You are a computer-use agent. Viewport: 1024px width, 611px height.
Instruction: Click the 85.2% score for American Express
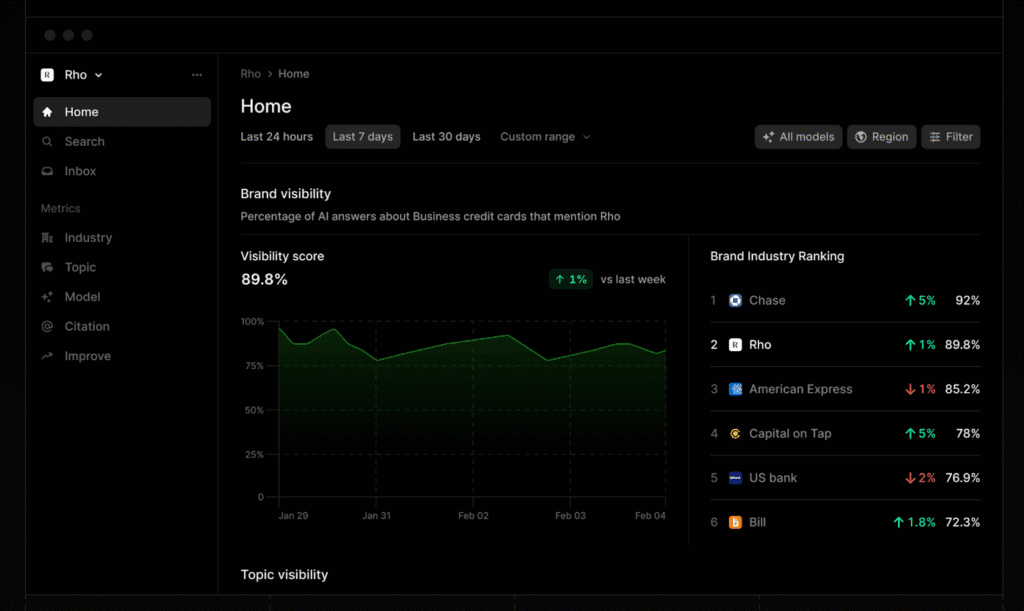click(x=962, y=389)
